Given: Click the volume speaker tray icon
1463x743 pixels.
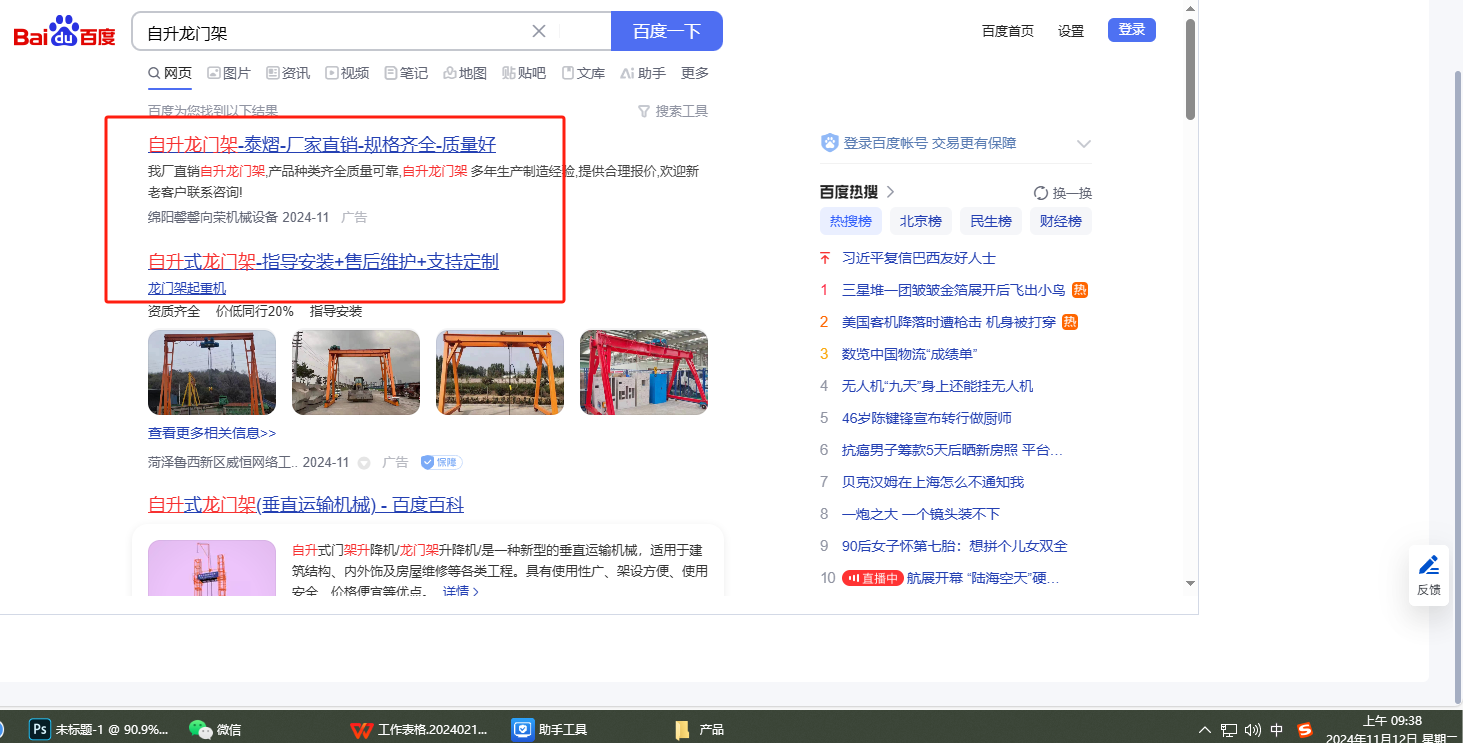Looking at the screenshot, I should click(x=1252, y=730).
